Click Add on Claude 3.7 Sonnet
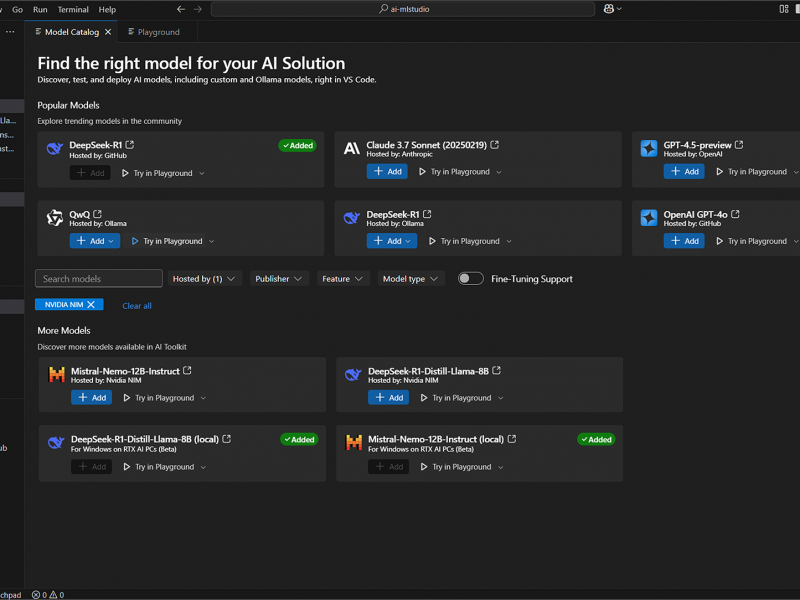This screenshot has height=600, width=800. 387,171
